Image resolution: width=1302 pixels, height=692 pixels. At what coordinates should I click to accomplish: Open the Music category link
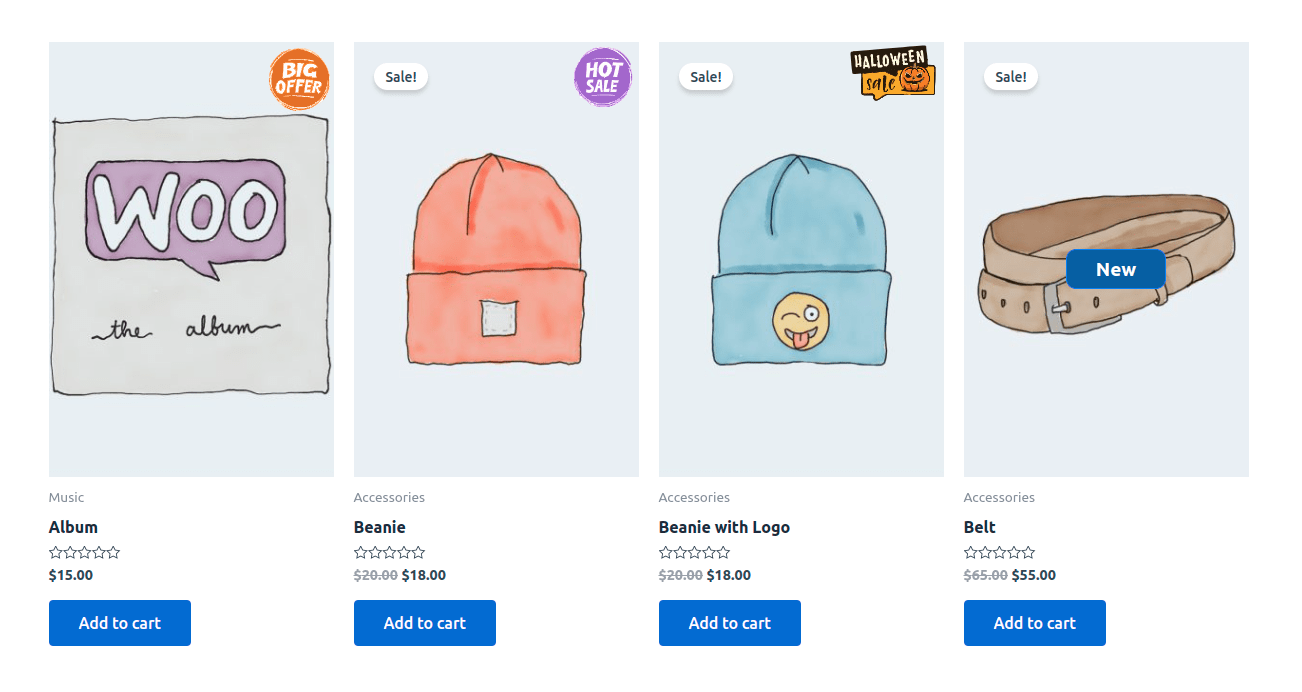click(66, 497)
